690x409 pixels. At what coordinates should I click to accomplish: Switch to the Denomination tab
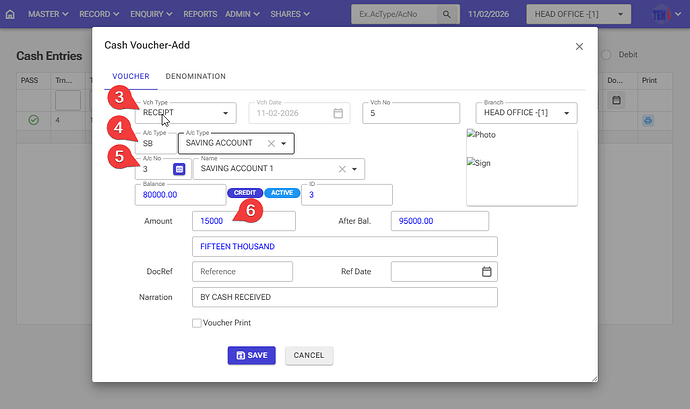pos(195,76)
